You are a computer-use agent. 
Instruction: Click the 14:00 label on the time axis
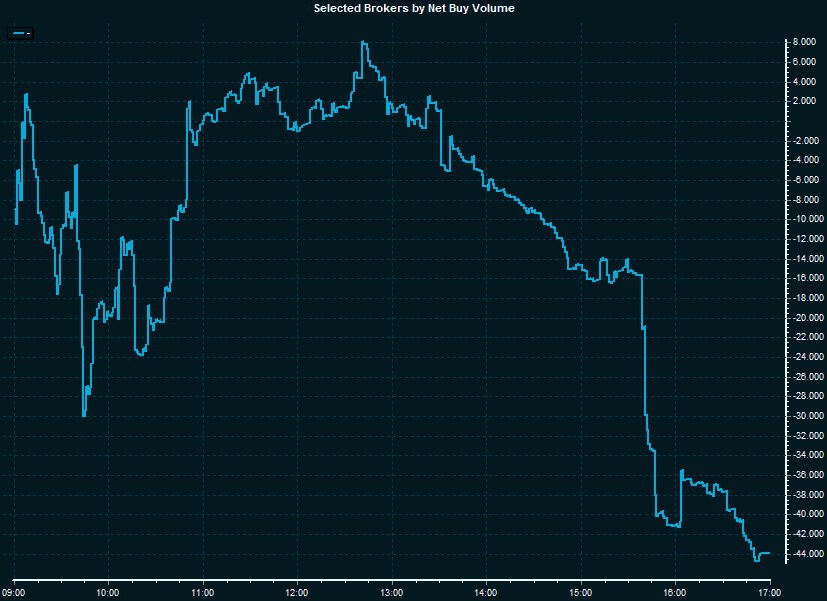(x=486, y=592)
